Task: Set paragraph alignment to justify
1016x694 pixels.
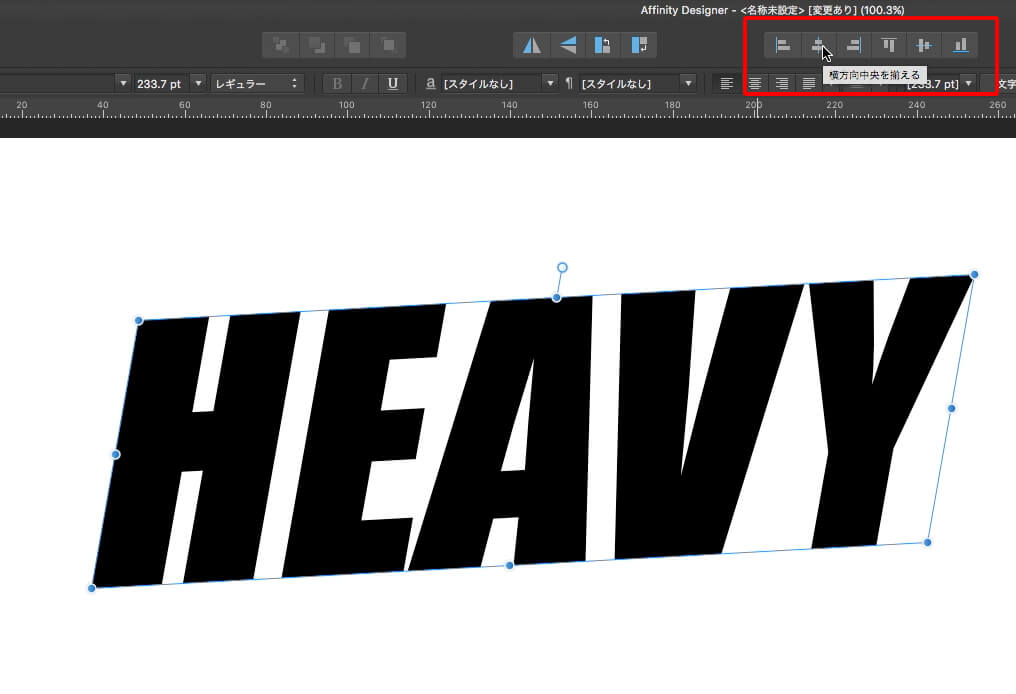Action: coord(809,84)
